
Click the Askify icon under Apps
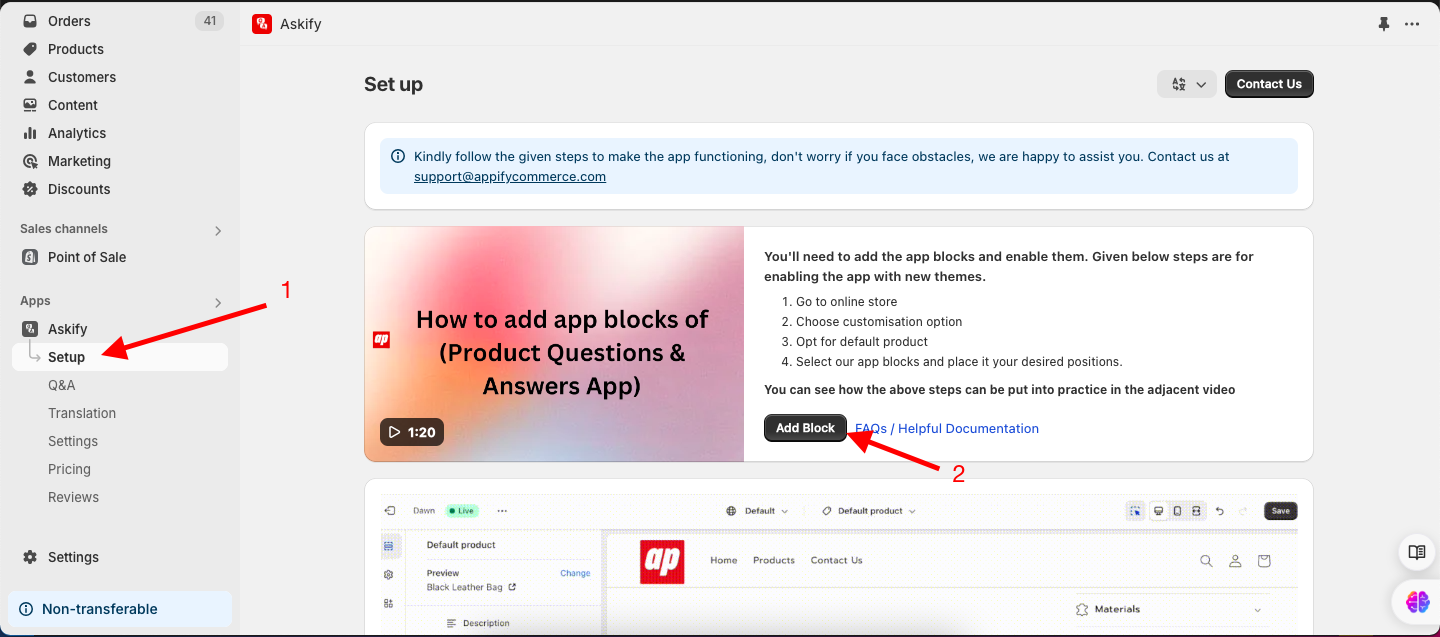click(x=30, y=329)
